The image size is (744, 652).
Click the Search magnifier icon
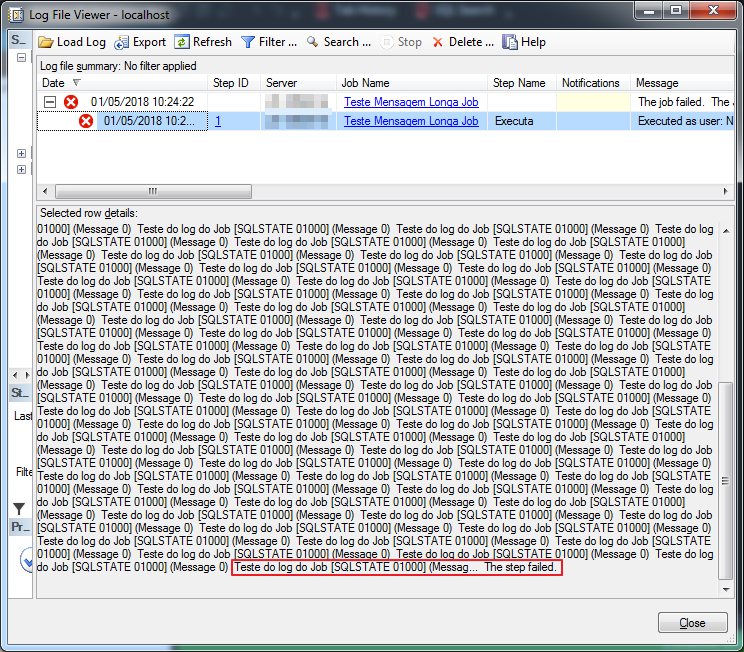tap(312, 42)
